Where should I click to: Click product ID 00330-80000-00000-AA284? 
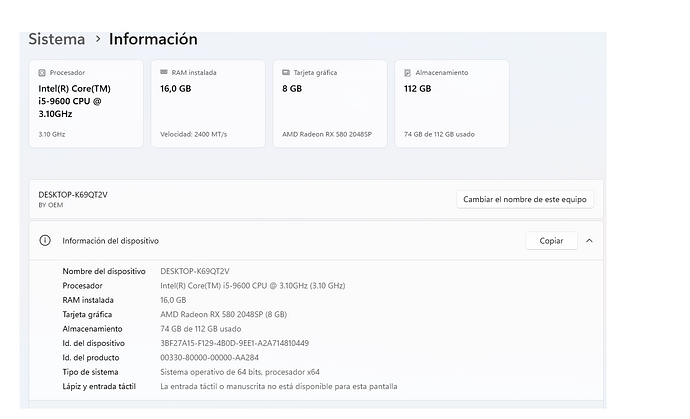(x=209, y=357)
